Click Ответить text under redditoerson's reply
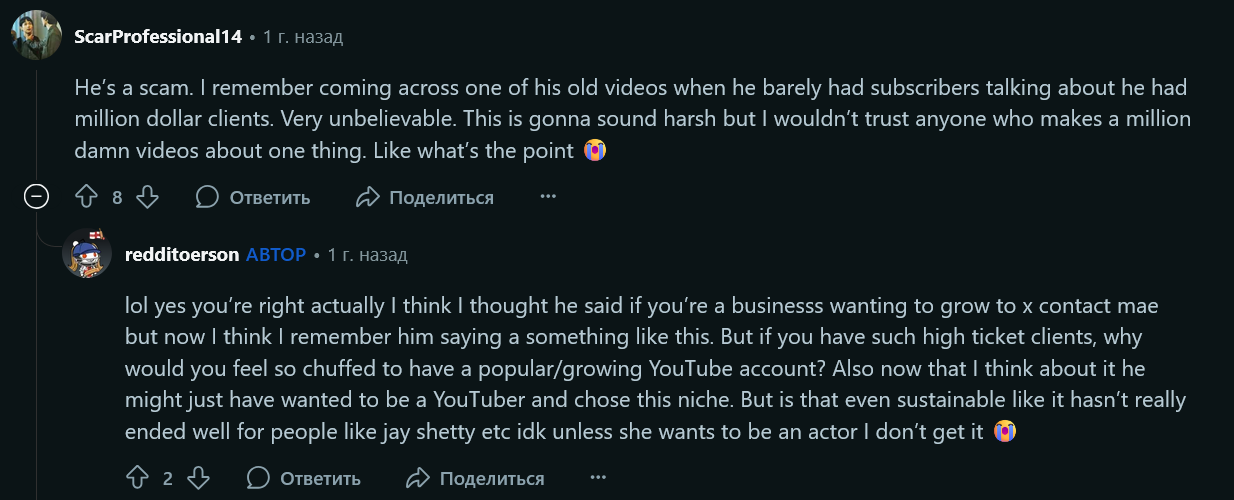Image resolution: width=1234 pixels, height=500 pixels. pyautogui.click(x=320, y=478)
